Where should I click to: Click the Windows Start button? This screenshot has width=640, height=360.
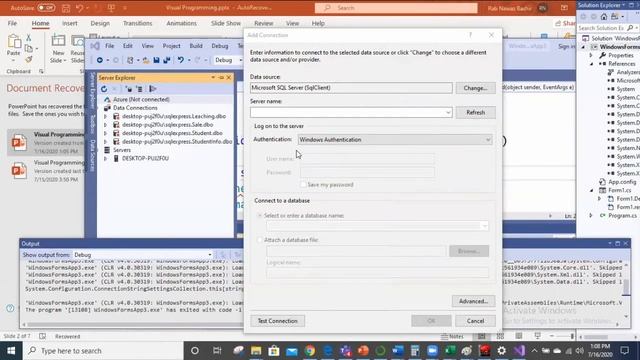tap(11, 351)
